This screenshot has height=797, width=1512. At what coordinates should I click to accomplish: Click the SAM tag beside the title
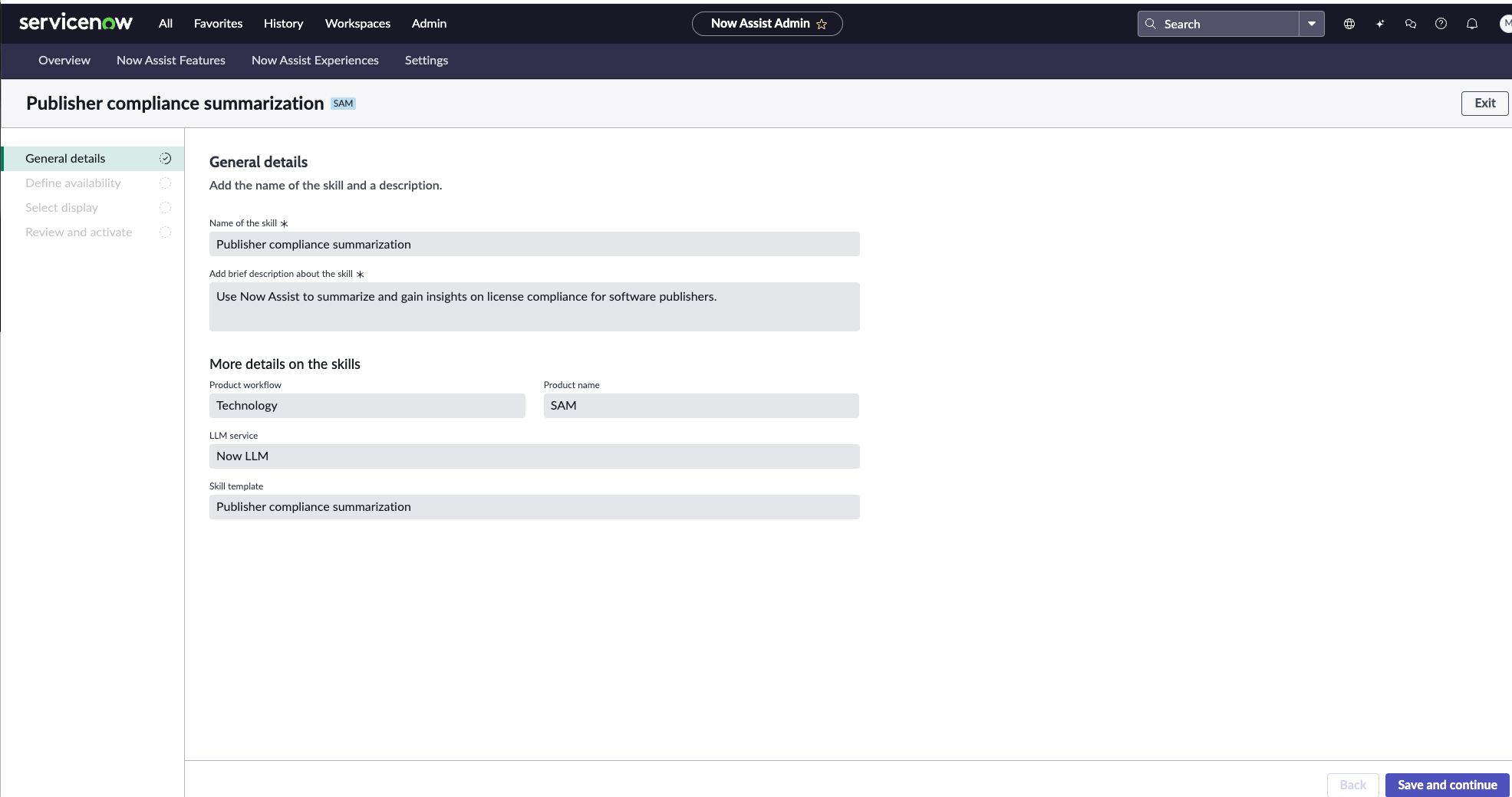tap(343, 104)
